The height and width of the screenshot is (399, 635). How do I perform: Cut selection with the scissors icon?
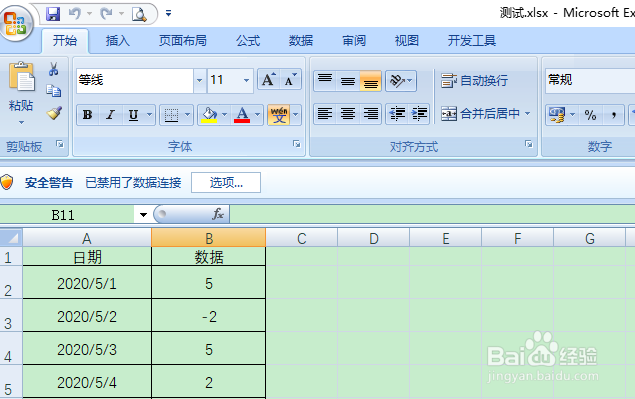tap(53, 69)
